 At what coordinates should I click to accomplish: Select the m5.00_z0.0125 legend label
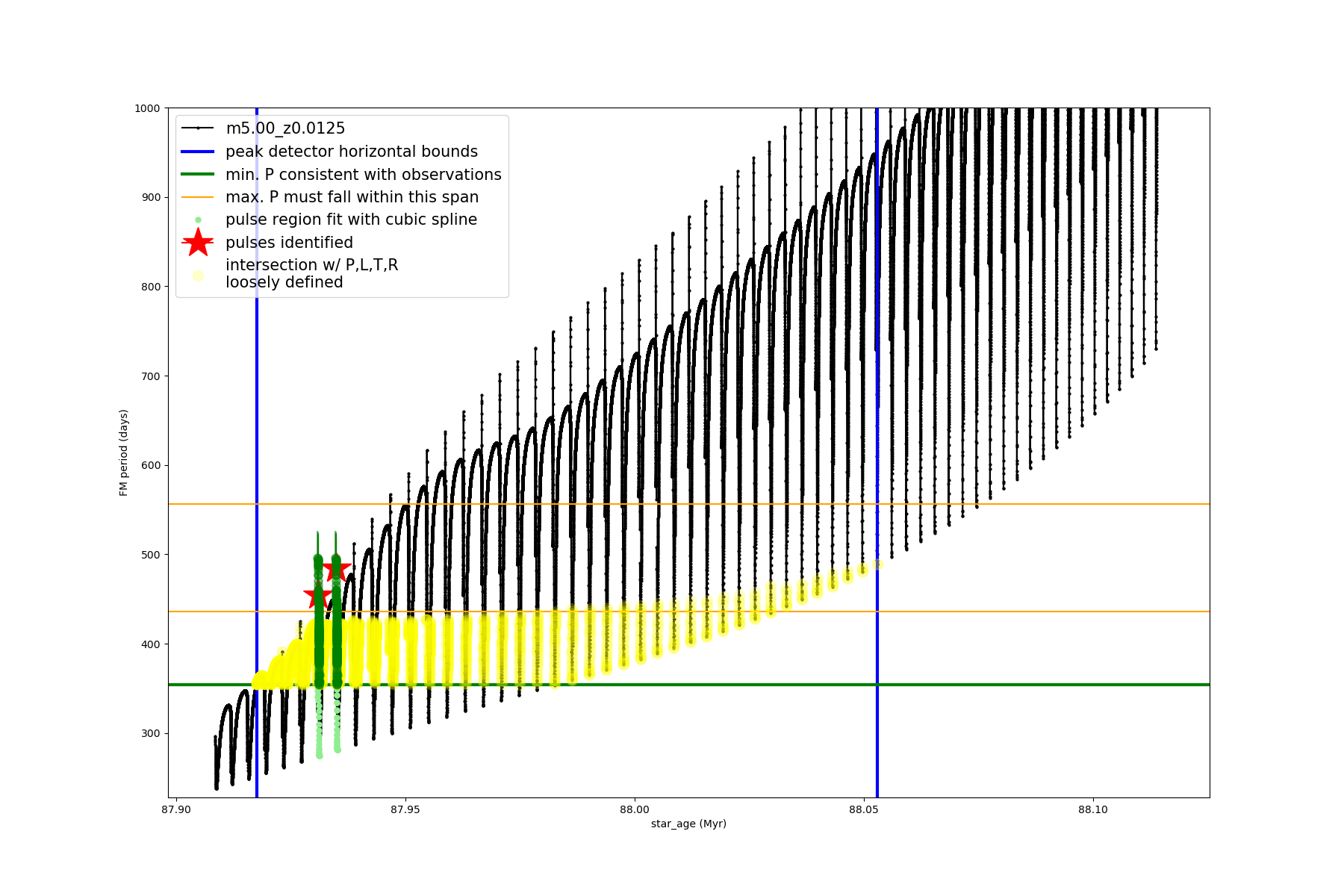click(x=285, y=128)
